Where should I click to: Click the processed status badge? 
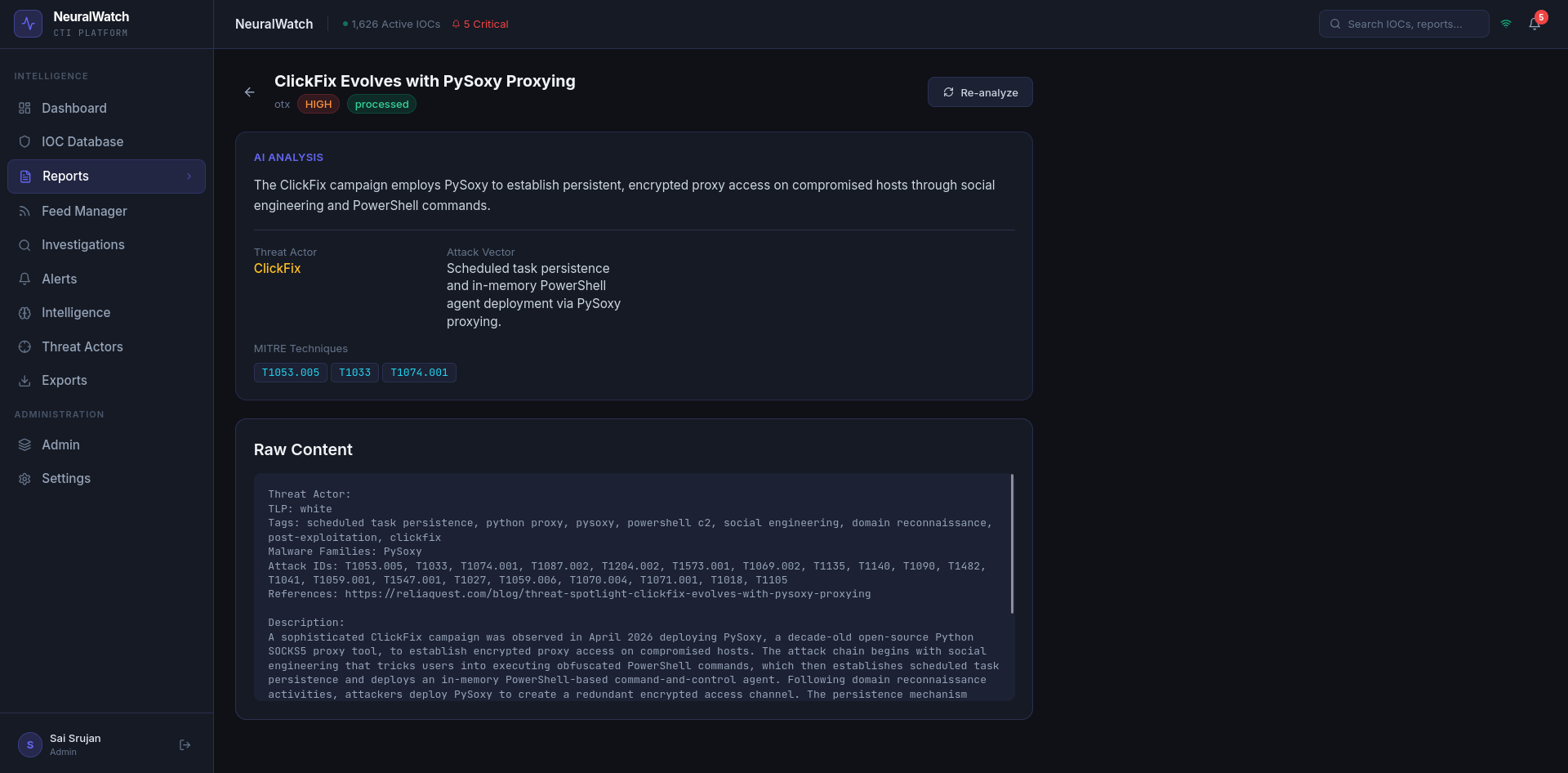[381, 104]
